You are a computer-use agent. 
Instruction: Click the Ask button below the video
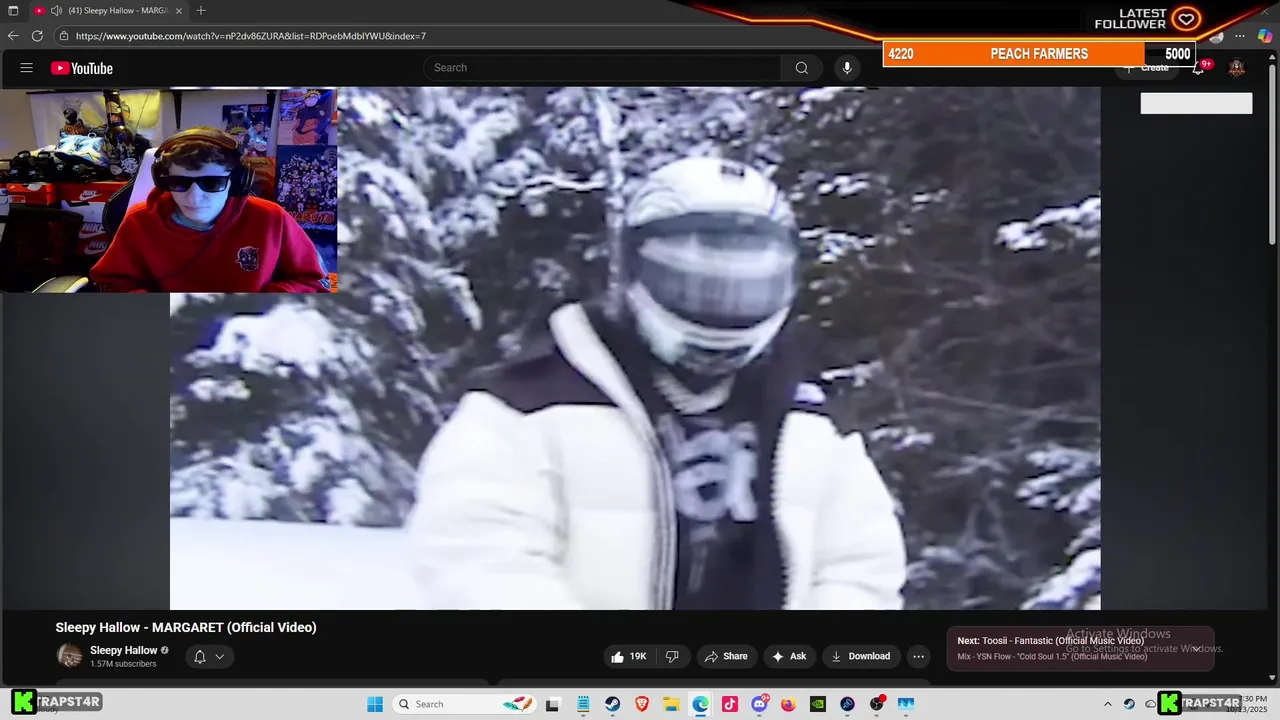pos(789,656)
